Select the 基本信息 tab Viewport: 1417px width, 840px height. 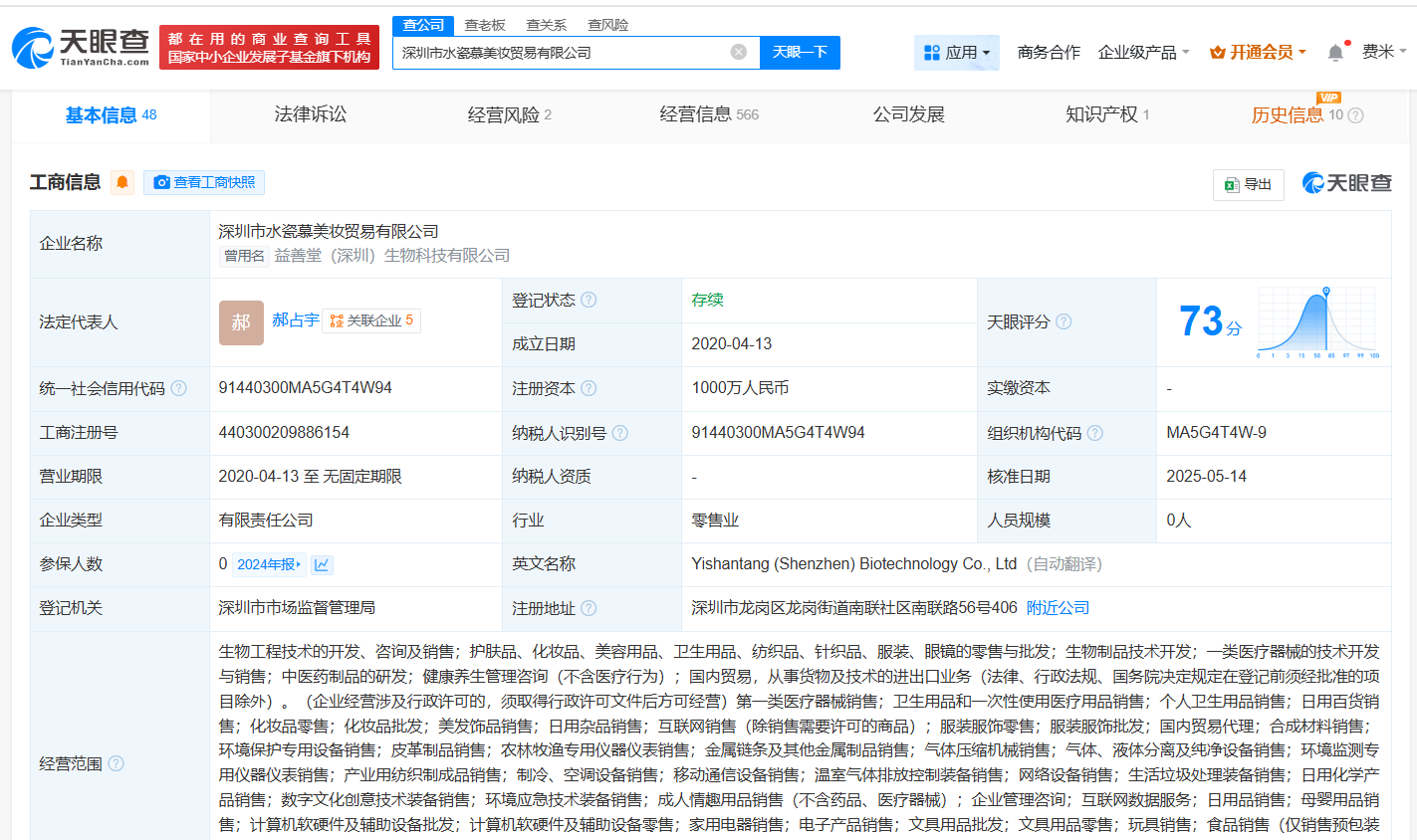coord(111,115)
